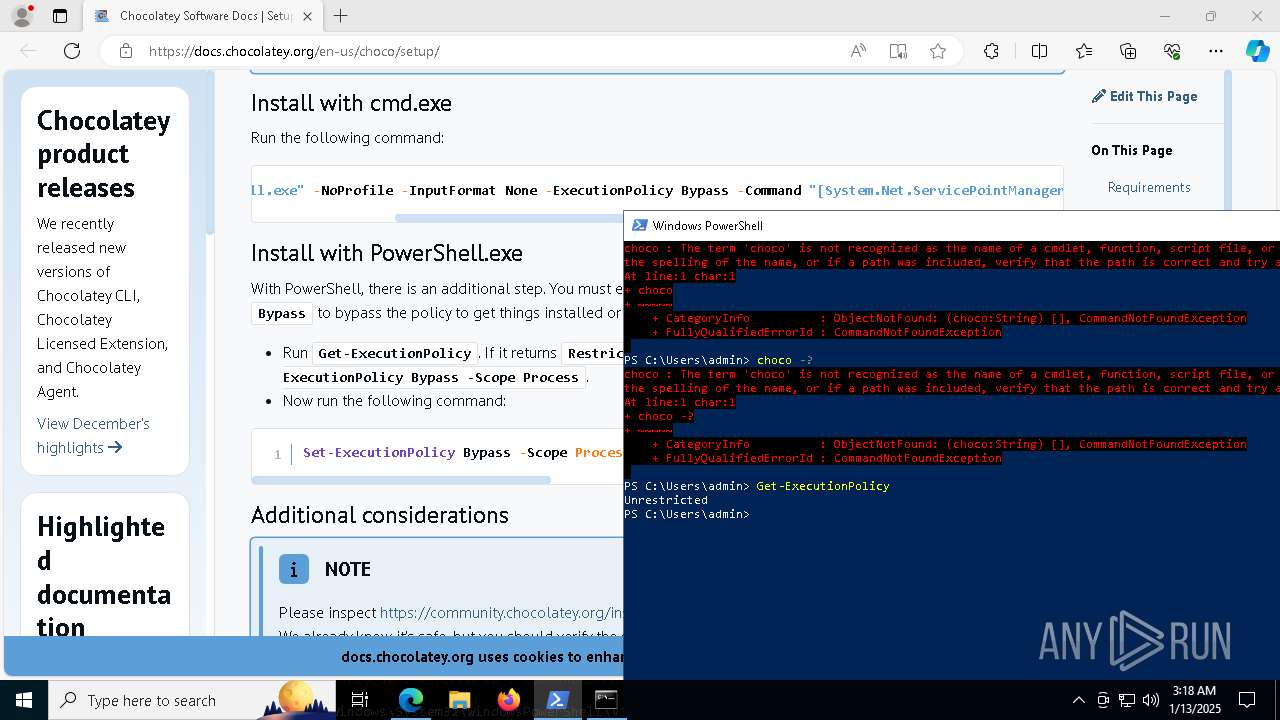Open View December's highlights link
The height and width of the screenshot is (720, 1280).
[x=93, y=435]
